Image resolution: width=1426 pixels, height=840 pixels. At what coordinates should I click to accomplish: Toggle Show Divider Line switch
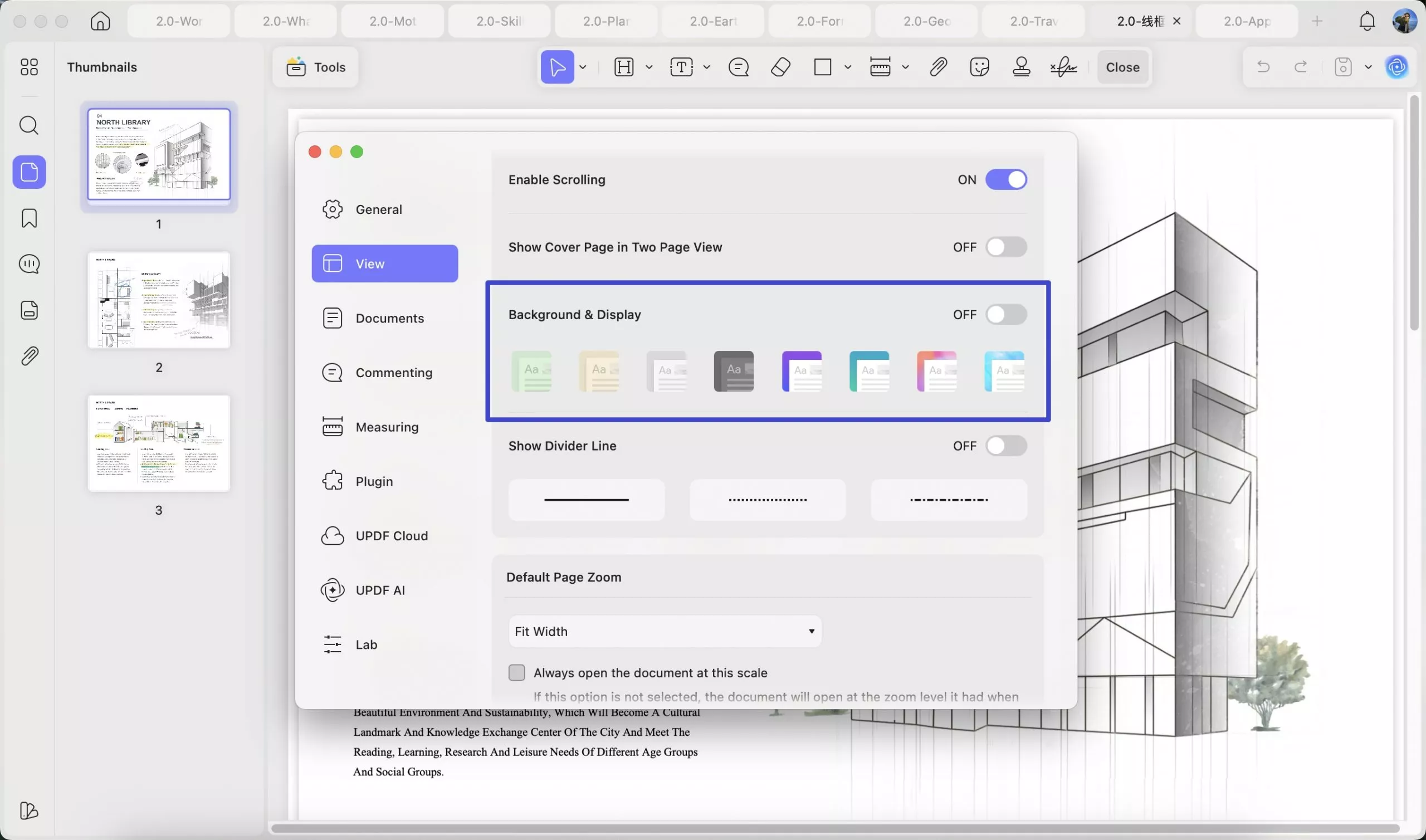point(1006,446)
